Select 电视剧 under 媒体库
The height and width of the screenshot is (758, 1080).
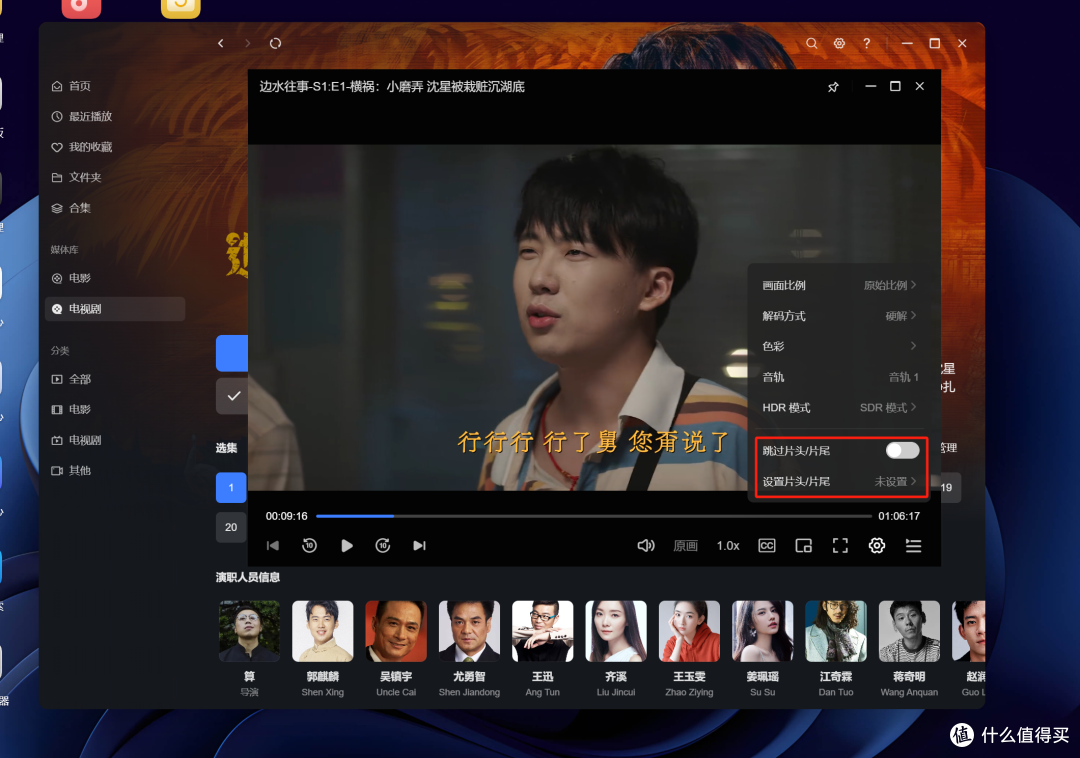click(x=115, y=309)
